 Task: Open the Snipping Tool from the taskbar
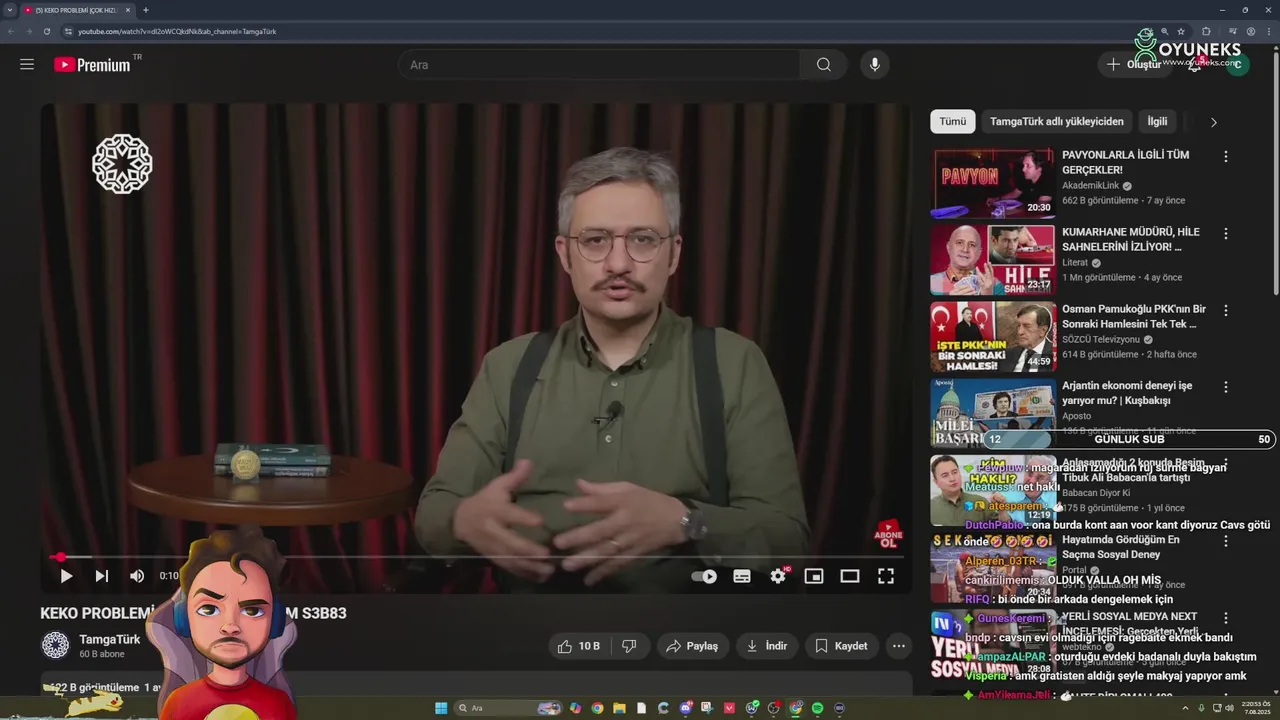(x=707, y=708)
